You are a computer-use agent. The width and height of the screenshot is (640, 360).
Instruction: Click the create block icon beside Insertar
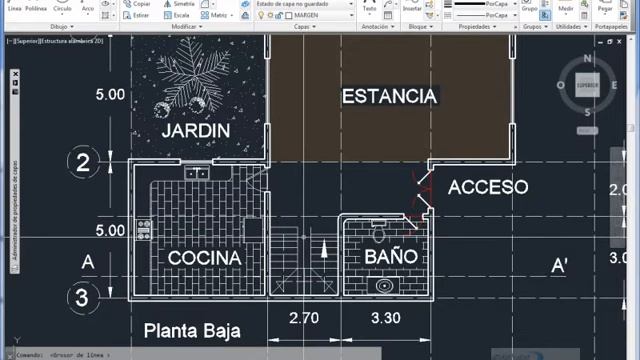tap(429, 4)
